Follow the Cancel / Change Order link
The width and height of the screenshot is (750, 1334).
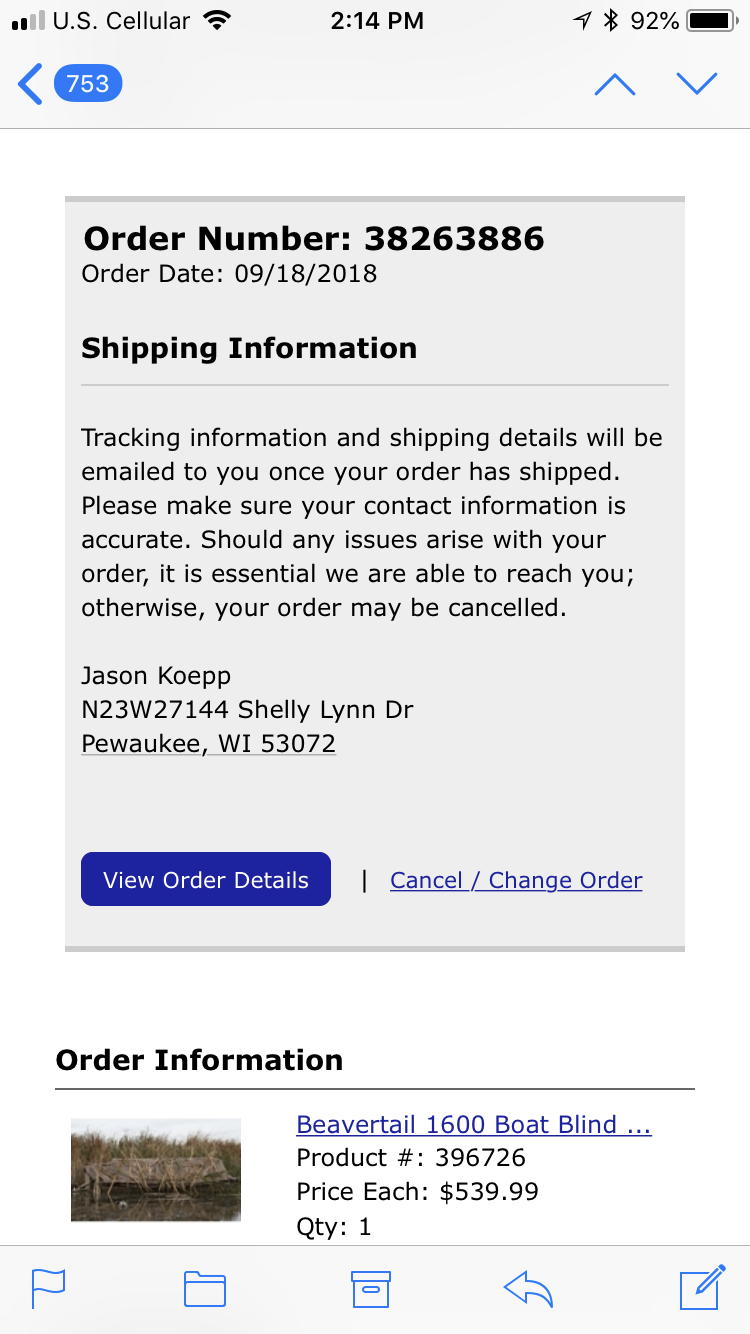click(x=516, y=880)
